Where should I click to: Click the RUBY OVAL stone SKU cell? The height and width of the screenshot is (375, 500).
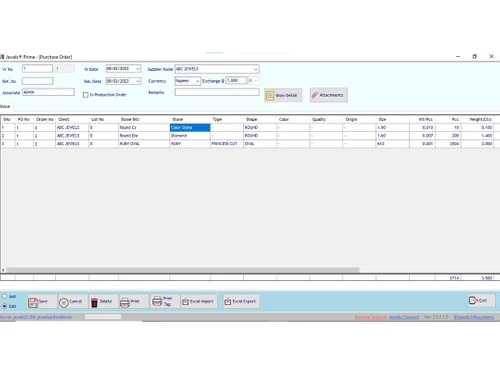tap(144, 144)
